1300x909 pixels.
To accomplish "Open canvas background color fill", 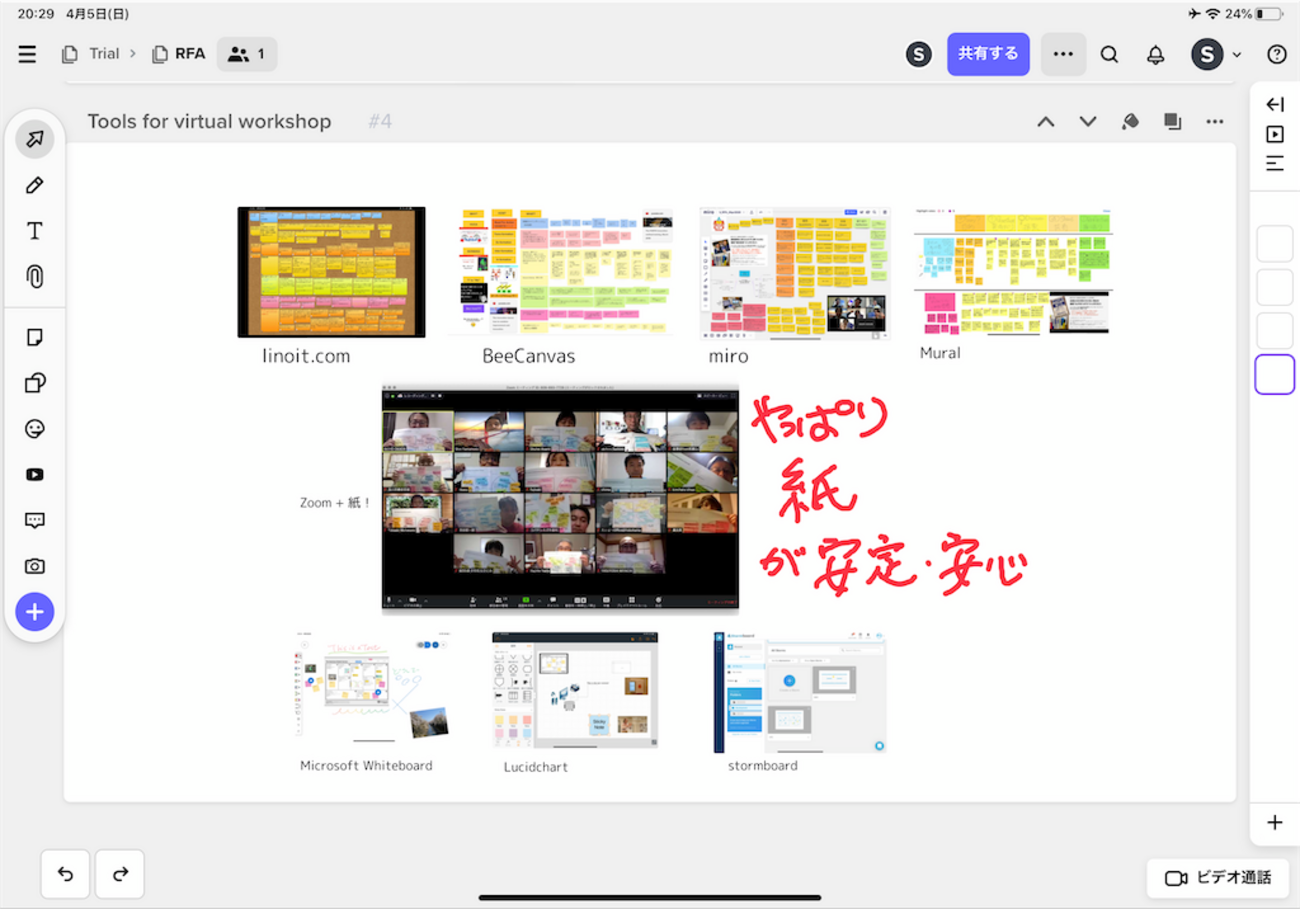I will click(1130, 122).
